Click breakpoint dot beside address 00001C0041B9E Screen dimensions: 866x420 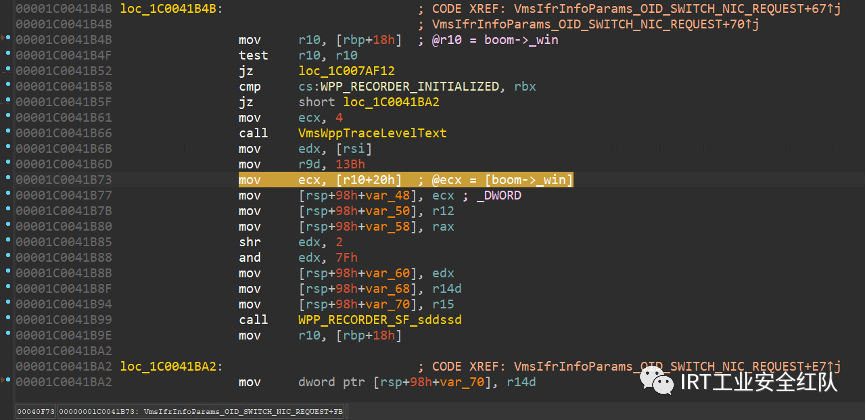[x=7, y=334]
